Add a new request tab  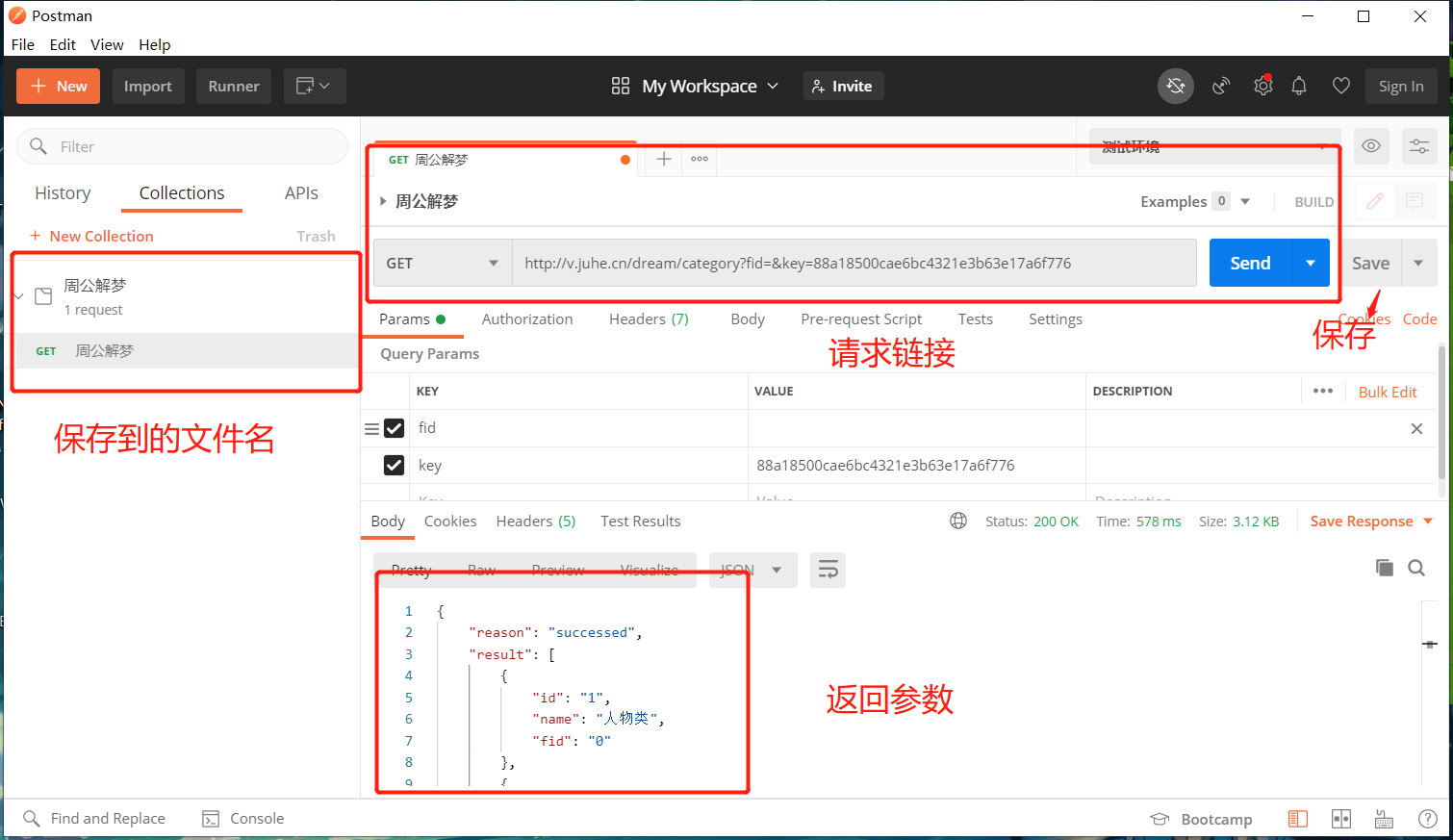pos(664,159)
